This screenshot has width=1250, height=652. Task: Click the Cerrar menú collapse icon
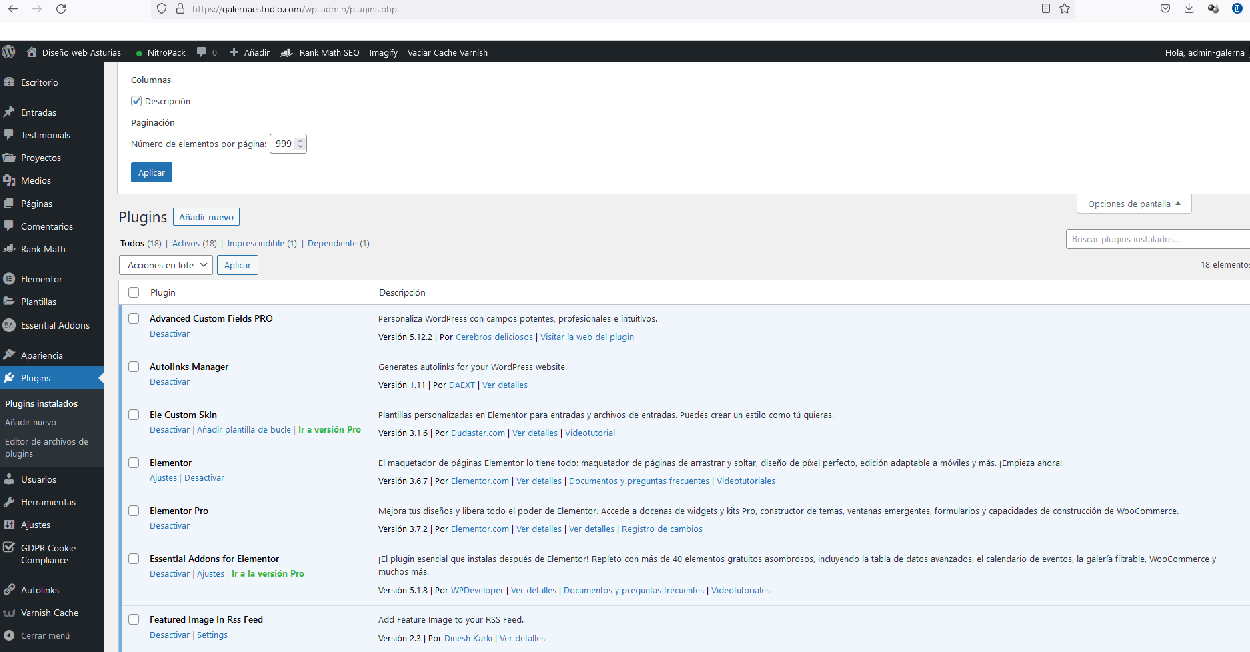pyautogui.click(x=9, y=636)
